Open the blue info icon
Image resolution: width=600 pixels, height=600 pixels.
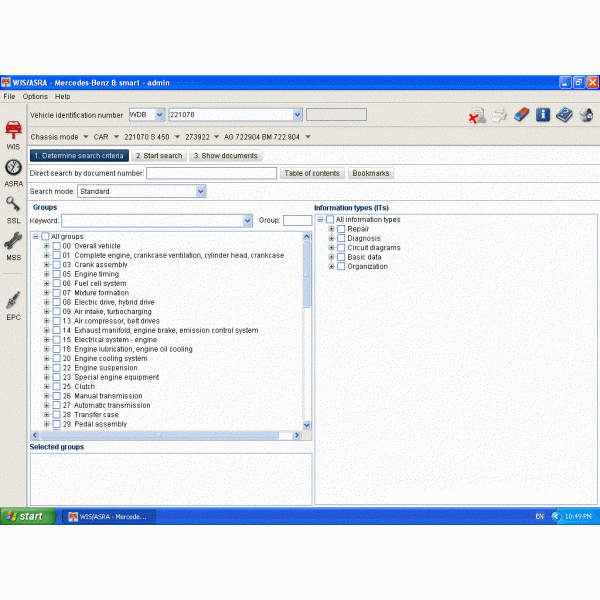point(543,114)
